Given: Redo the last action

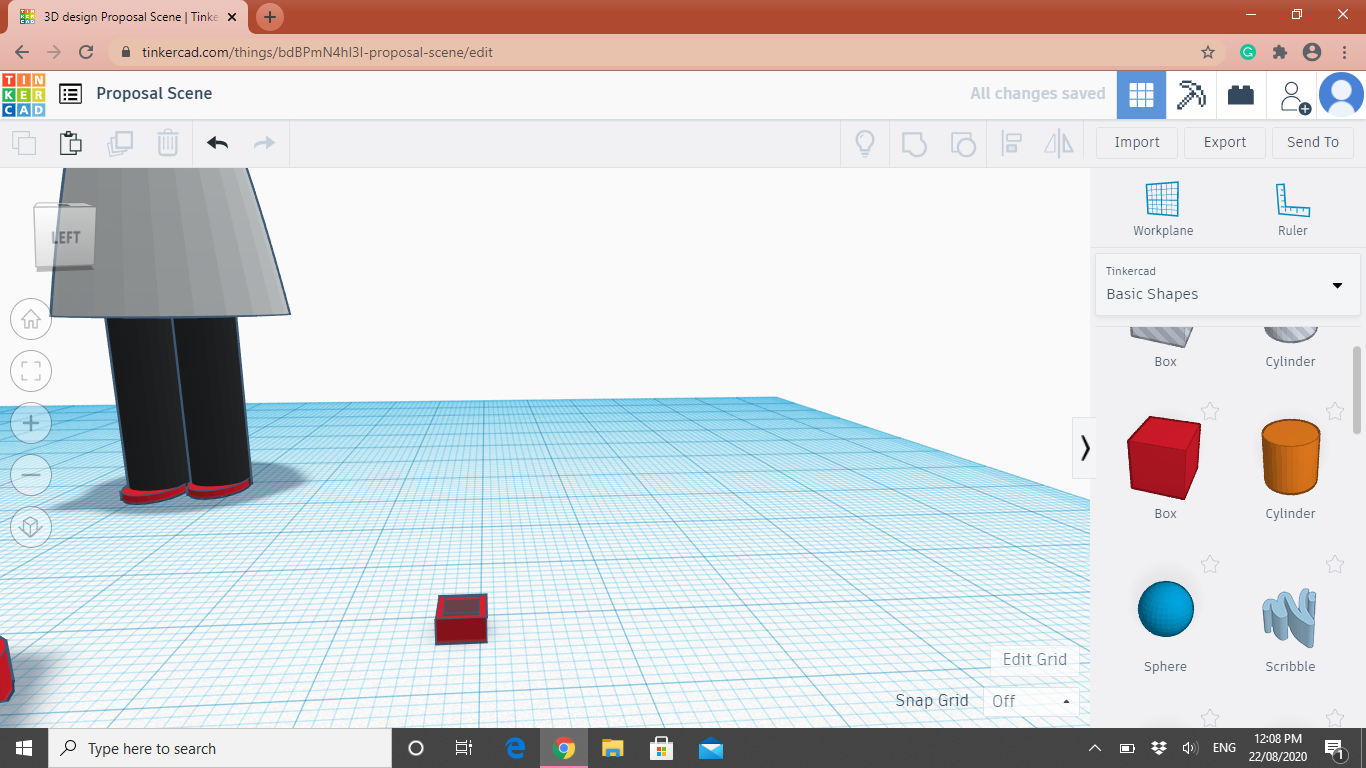Looking at the screenshot, I should [264, 143].
